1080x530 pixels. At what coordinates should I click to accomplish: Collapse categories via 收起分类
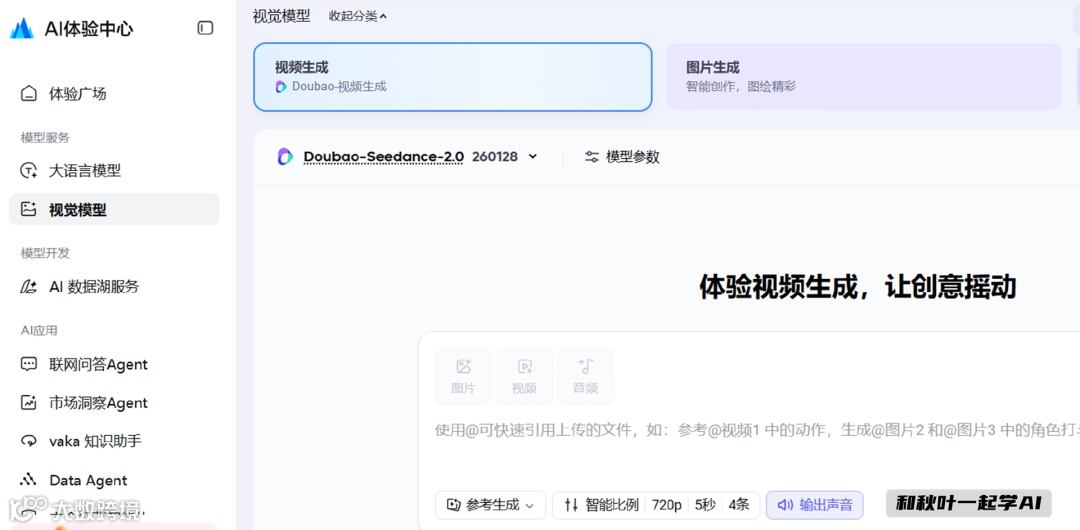(357, 16)
